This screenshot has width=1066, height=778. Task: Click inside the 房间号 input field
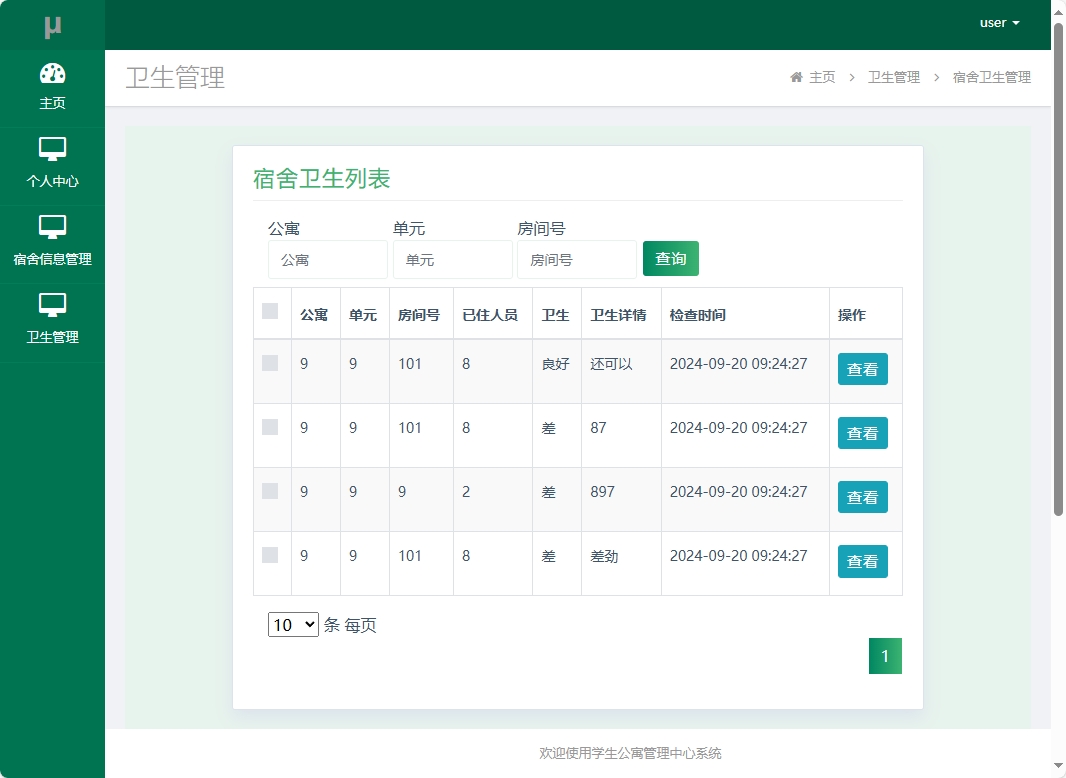coord(577,258)
